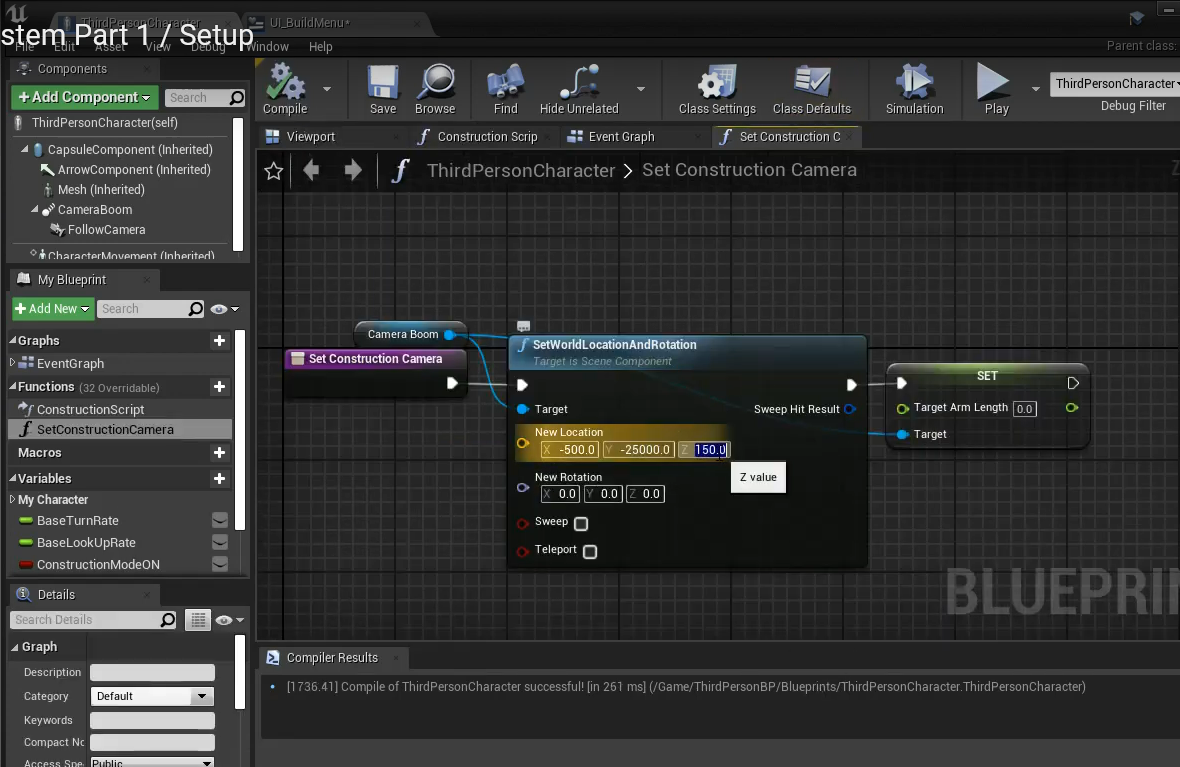The width and height of the screenshot is (1180, 767).
Task: Open the Category Default dropdown
Action: point(152,696)
